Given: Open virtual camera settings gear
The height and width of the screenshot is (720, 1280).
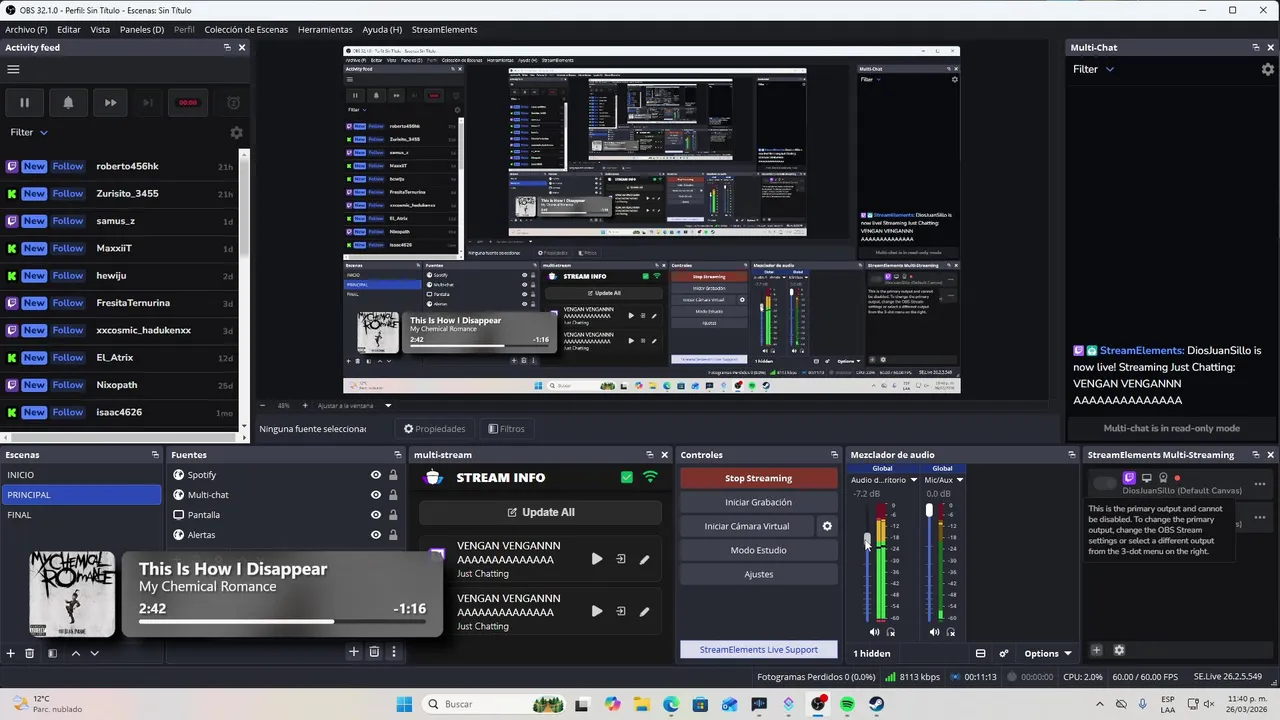Looking at the screenshot, I should [x=827, y=526].
